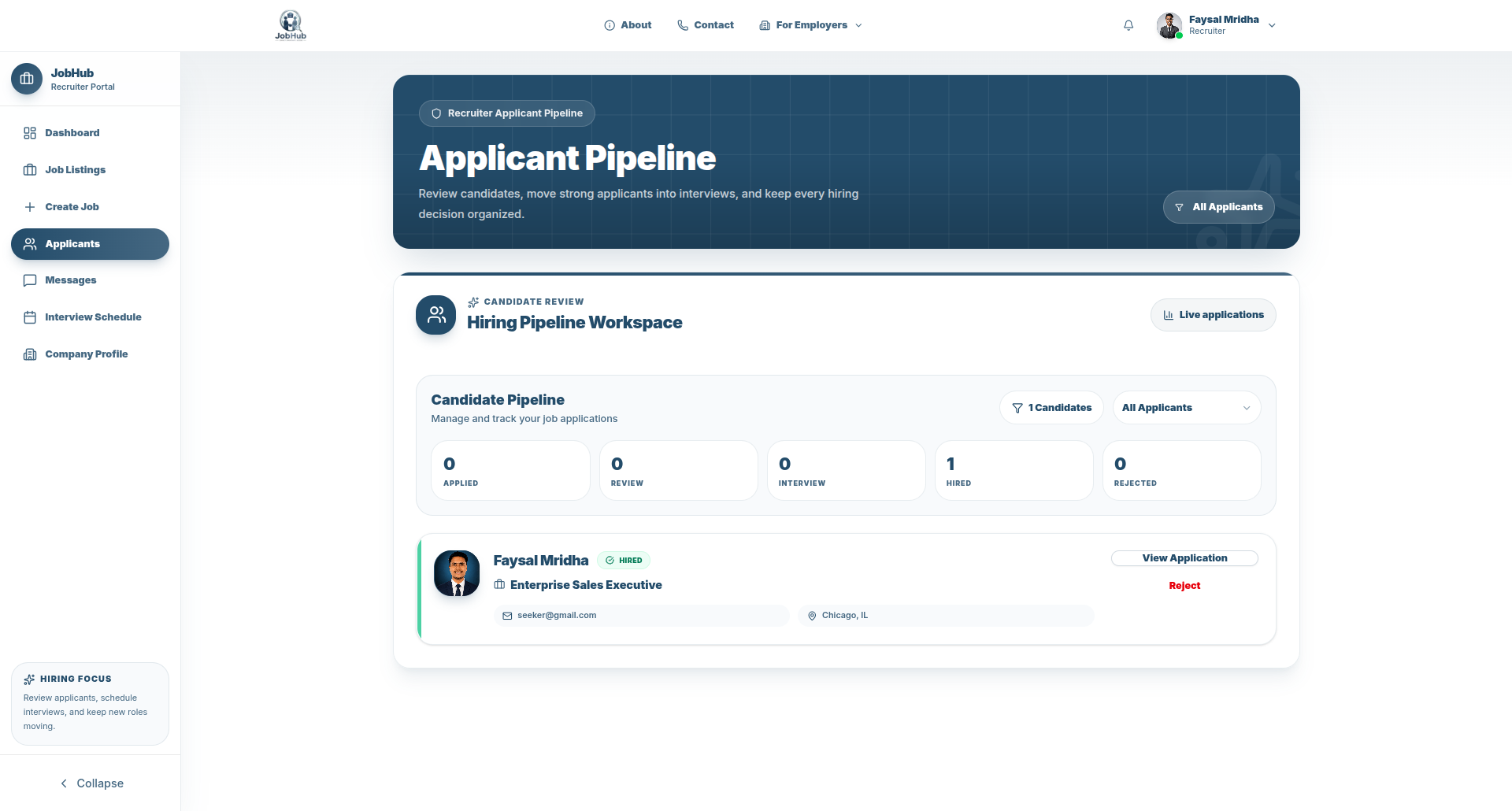Viewport: 1512px width, 811px height.
Task: Click the Live applications chart icon
Action: point(1169,315)
